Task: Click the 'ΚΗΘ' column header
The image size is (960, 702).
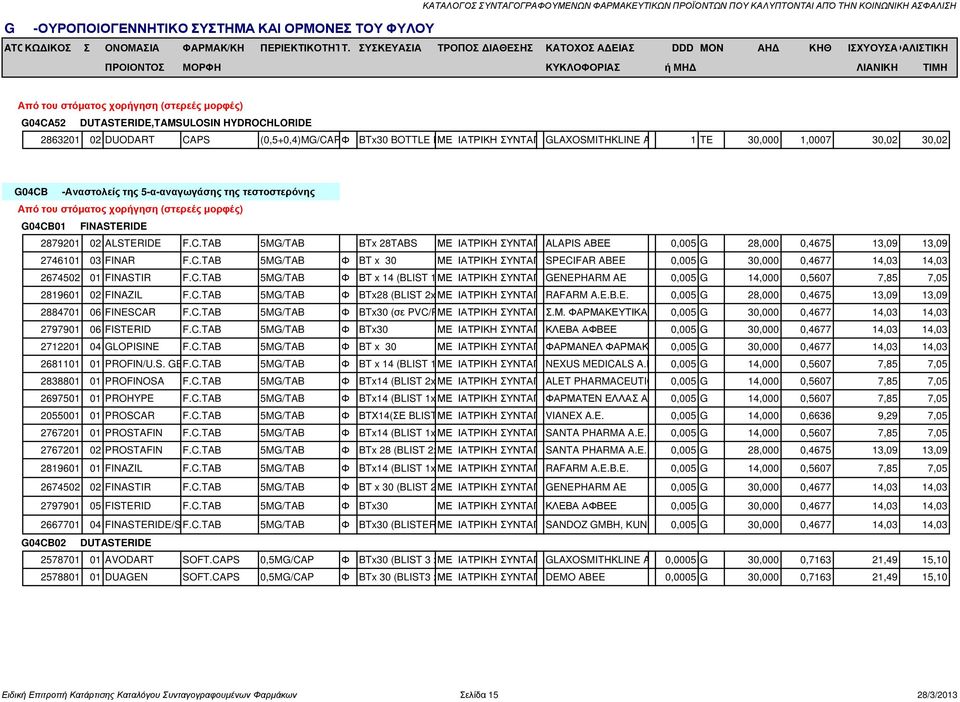Action: (820, 48)
